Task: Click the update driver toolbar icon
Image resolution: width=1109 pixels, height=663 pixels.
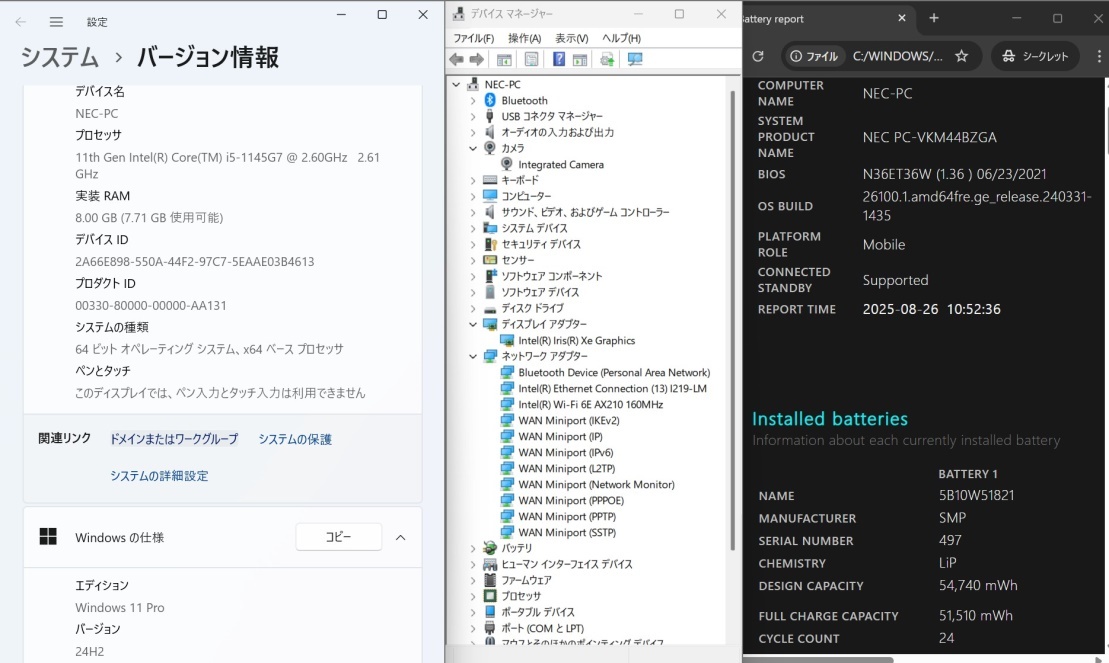Action: (x=607, y=59)
